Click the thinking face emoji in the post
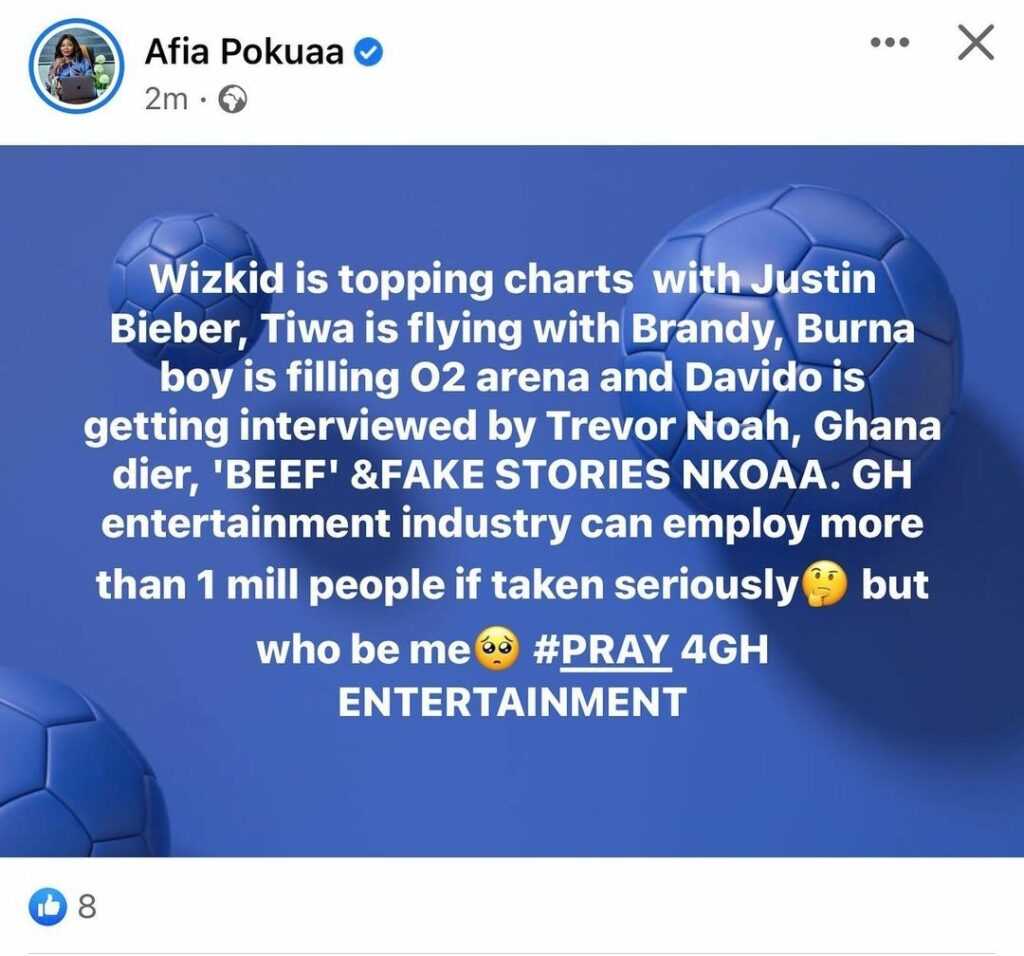This screenshot has width=1024, height=956. tap(823, 586)
